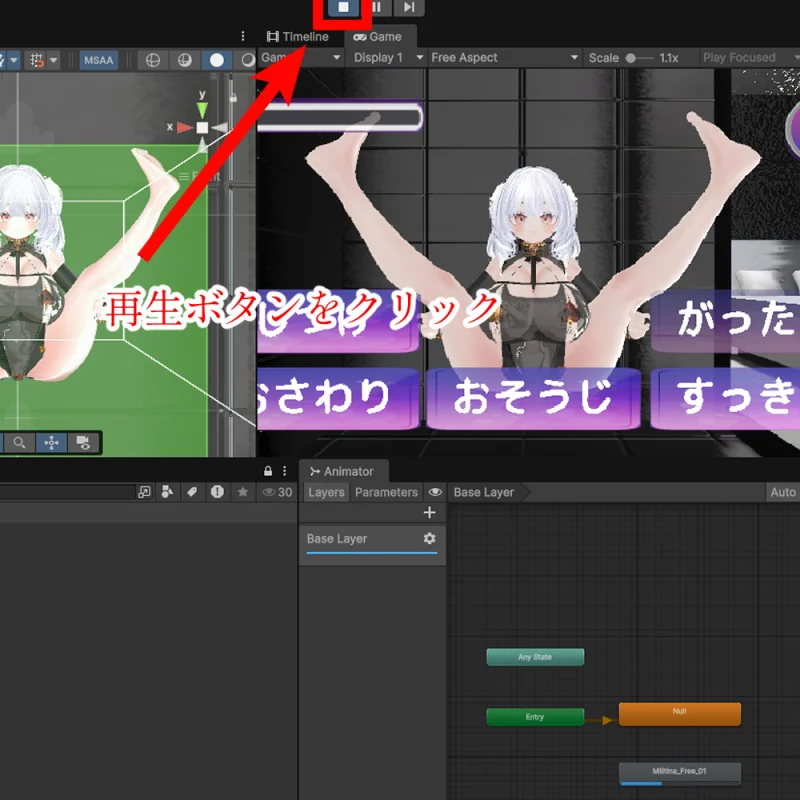This screenshot has height=800, width=800.
Task: Toggle hidden packages visibility showing 30
Action: point(277,492)
